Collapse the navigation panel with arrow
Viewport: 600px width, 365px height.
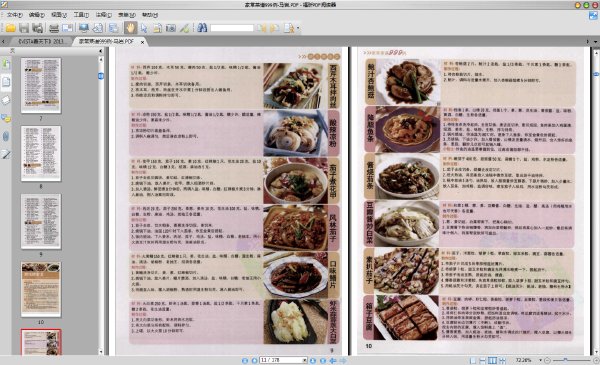point(101,51)
